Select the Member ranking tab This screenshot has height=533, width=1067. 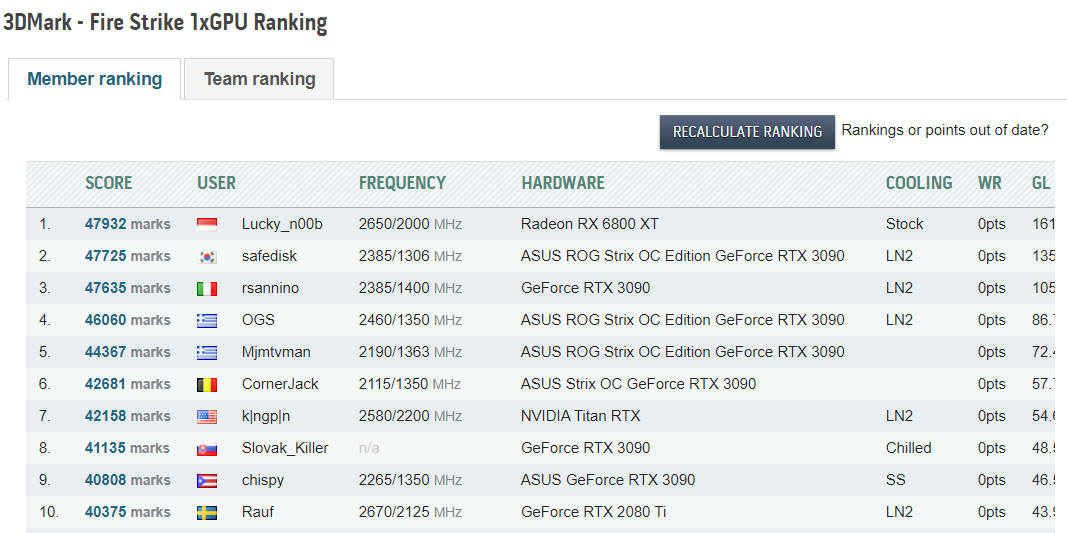pos(94,79)
